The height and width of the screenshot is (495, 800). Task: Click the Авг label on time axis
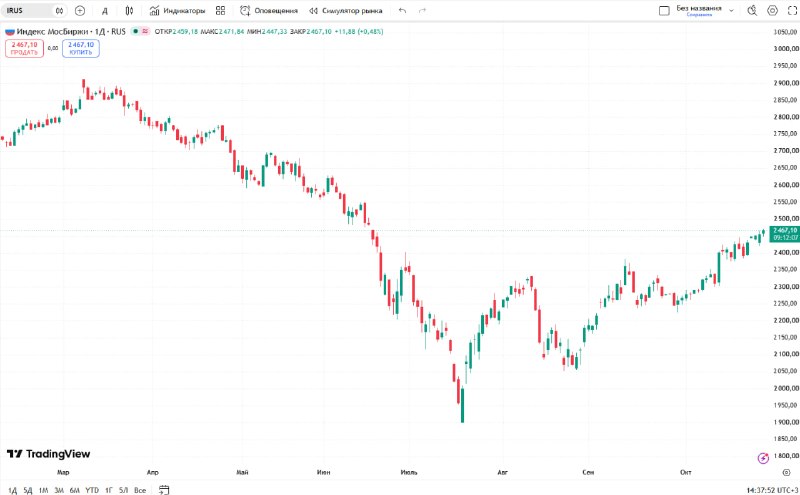point(503,472)
